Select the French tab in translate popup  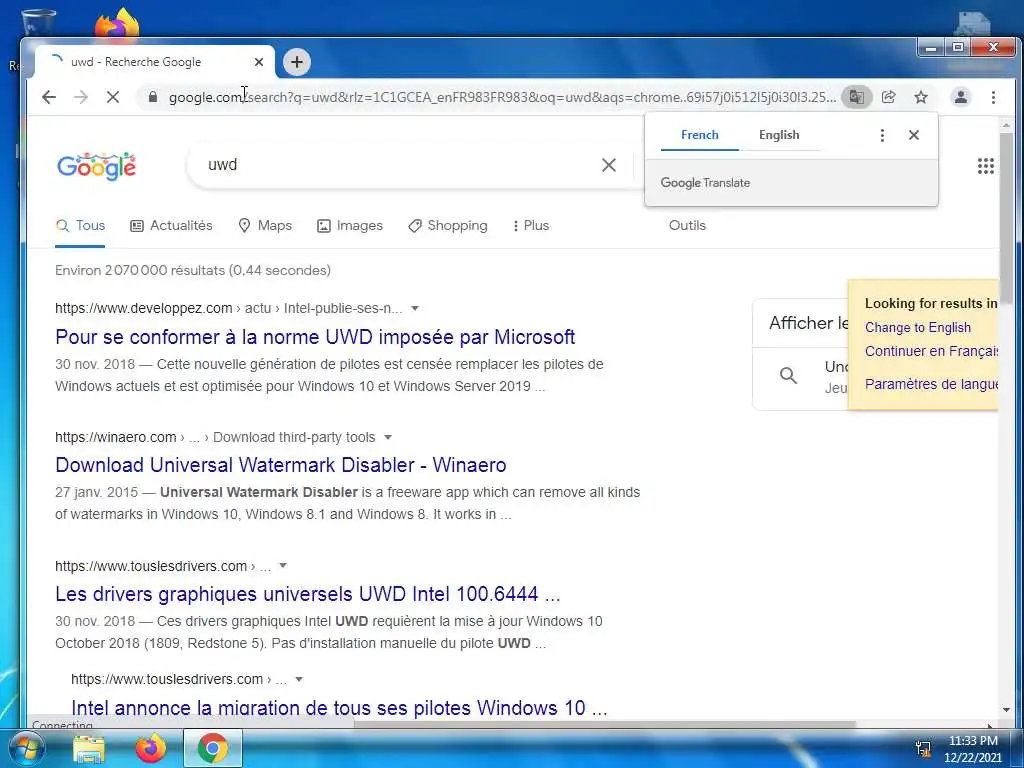click(x=699, y=135)
